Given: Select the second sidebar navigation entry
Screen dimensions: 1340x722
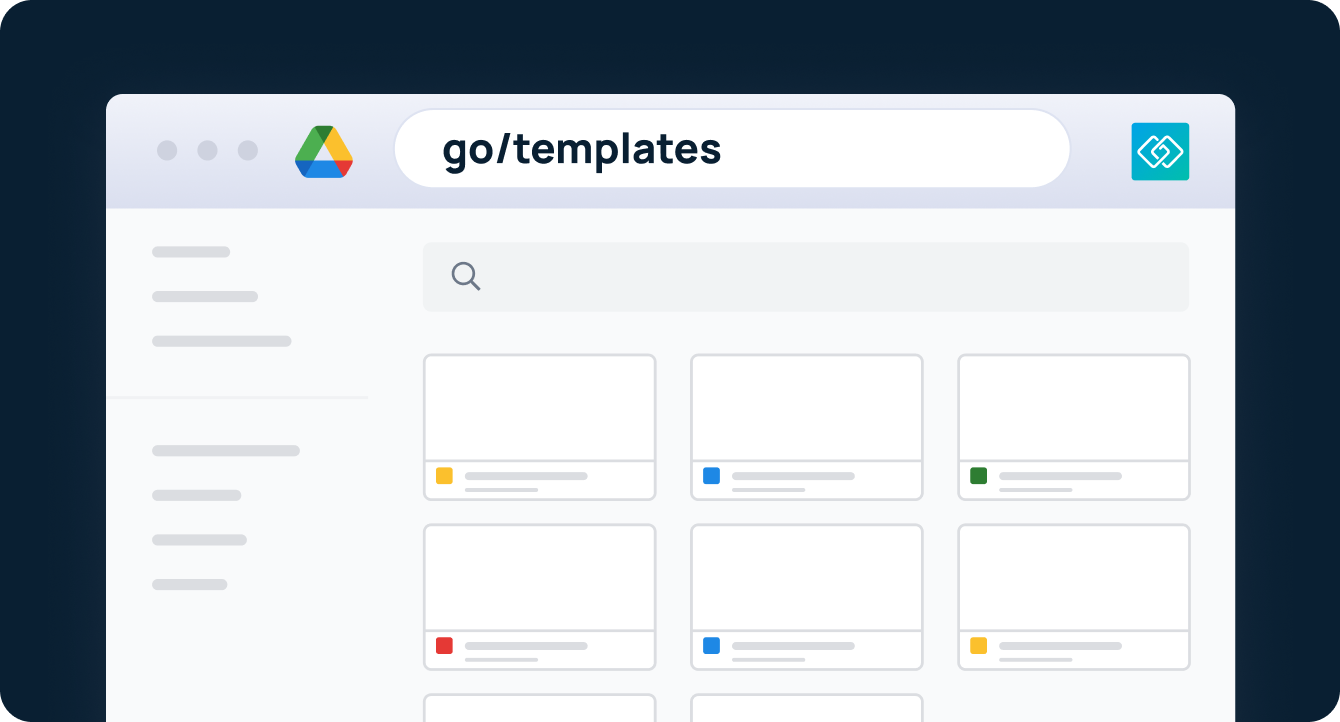Looking at the screenshot, I should pos(205,296).
